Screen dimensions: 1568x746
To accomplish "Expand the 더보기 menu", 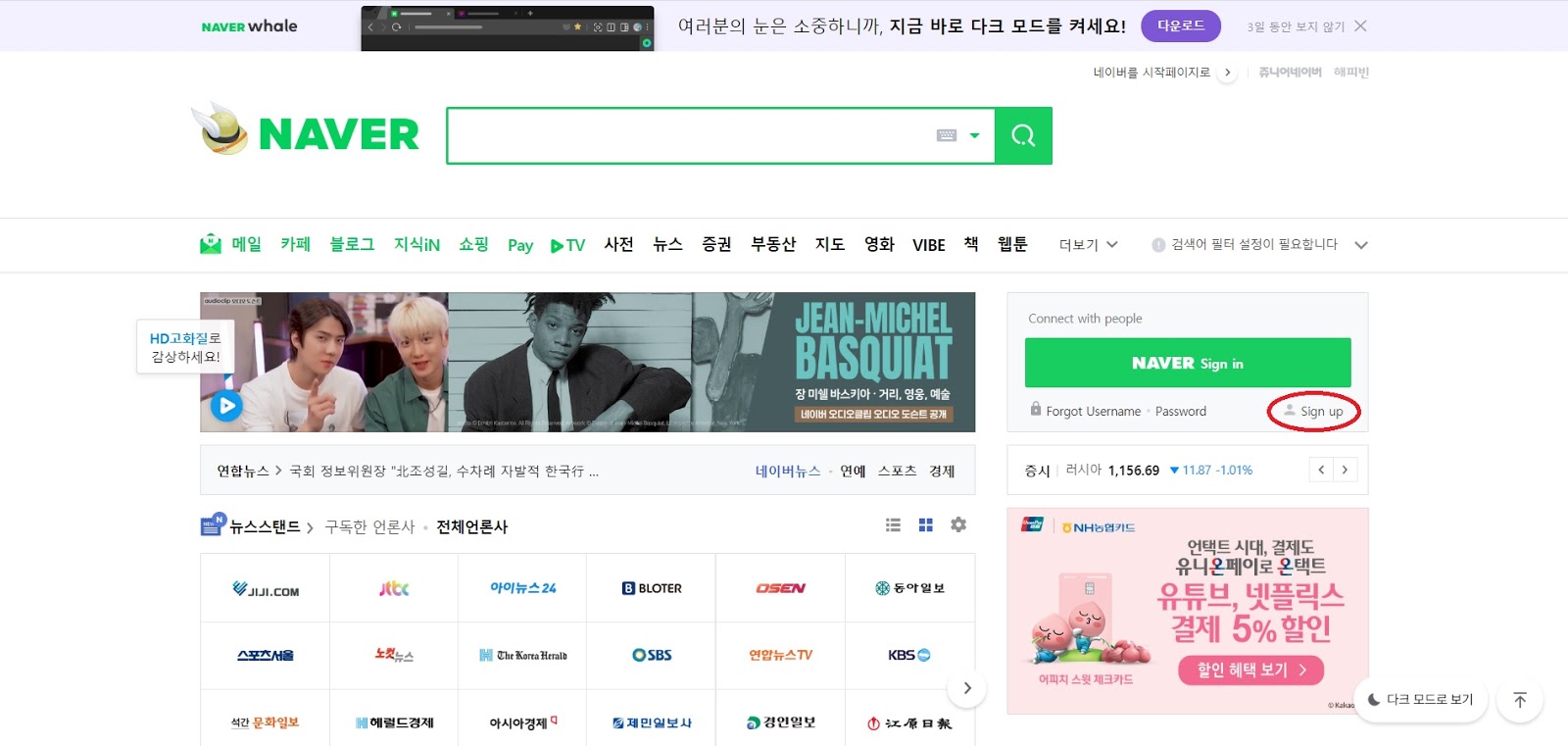I will pyautogui.click(x=1088, y=245).
